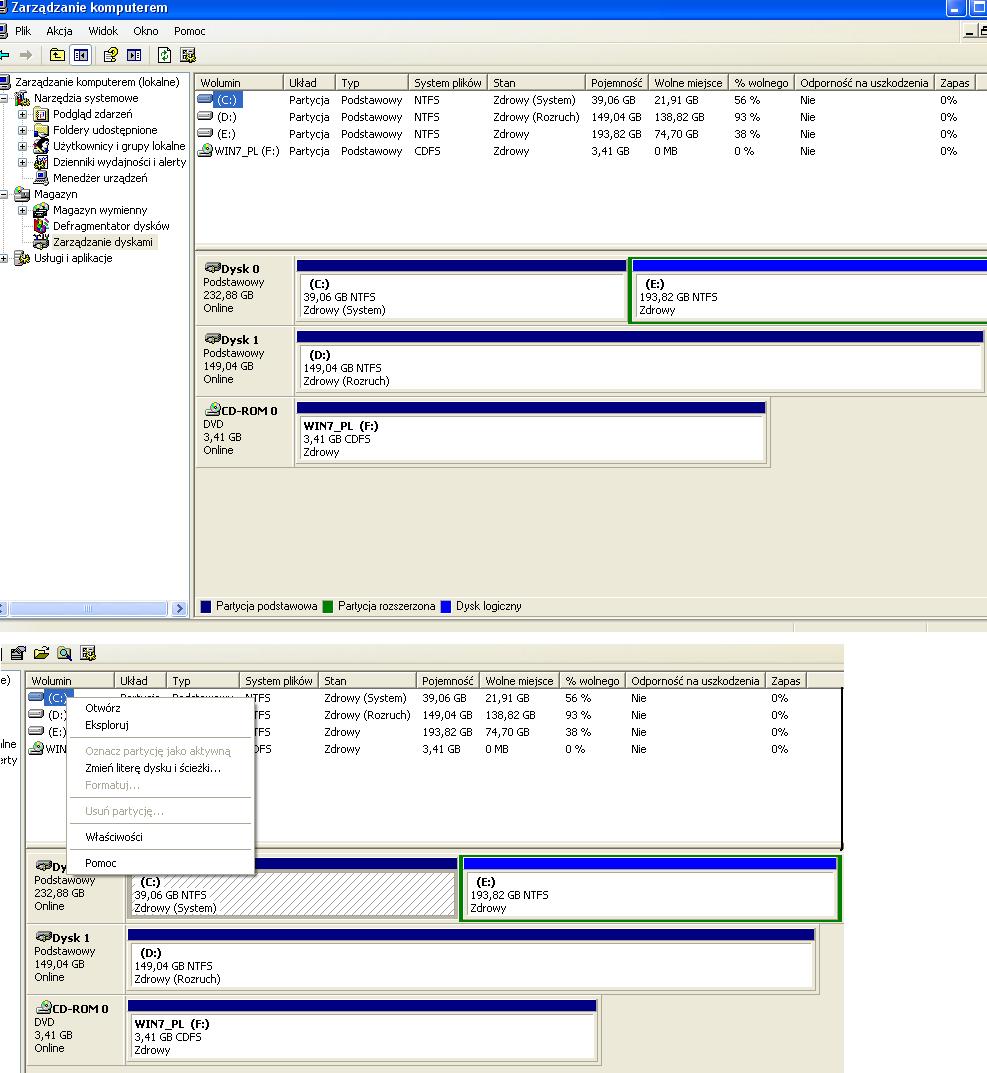Click the upper Pojemność column header
Image resolution: width=987 pixels, height=1073 pixels.
pos(616,82)
